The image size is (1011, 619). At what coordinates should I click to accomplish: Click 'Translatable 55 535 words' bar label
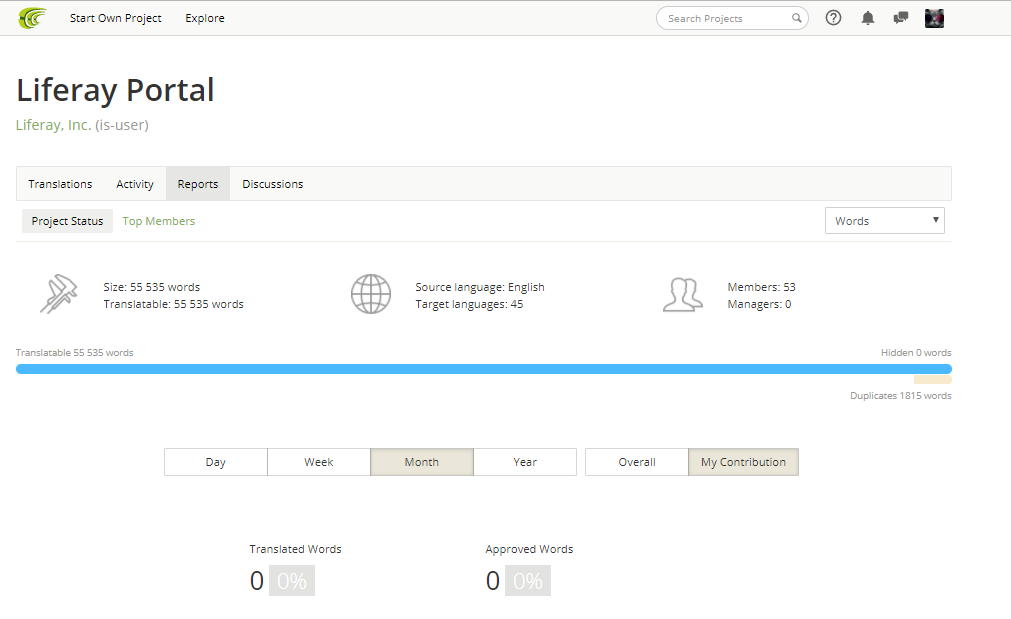click(74, 353)
